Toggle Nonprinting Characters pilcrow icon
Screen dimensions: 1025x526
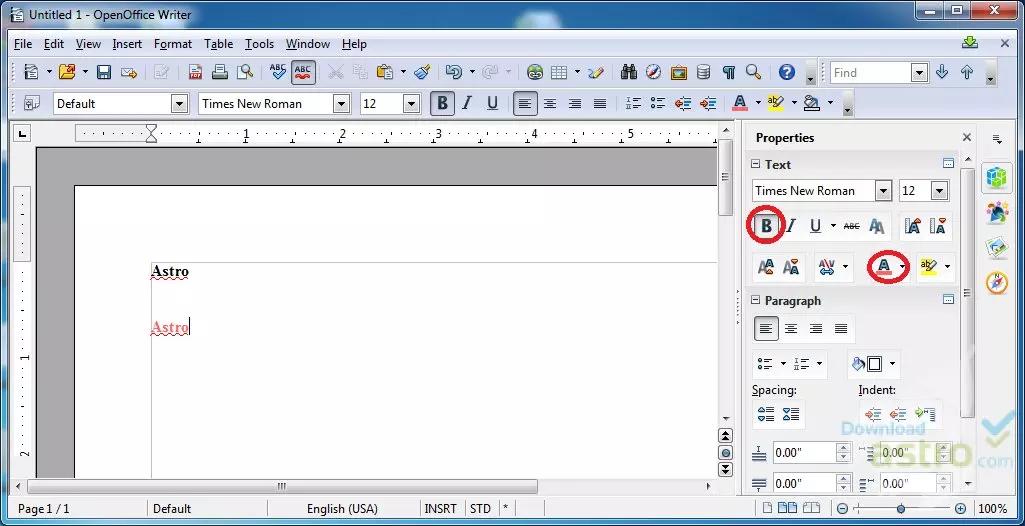tap(728, 72)
